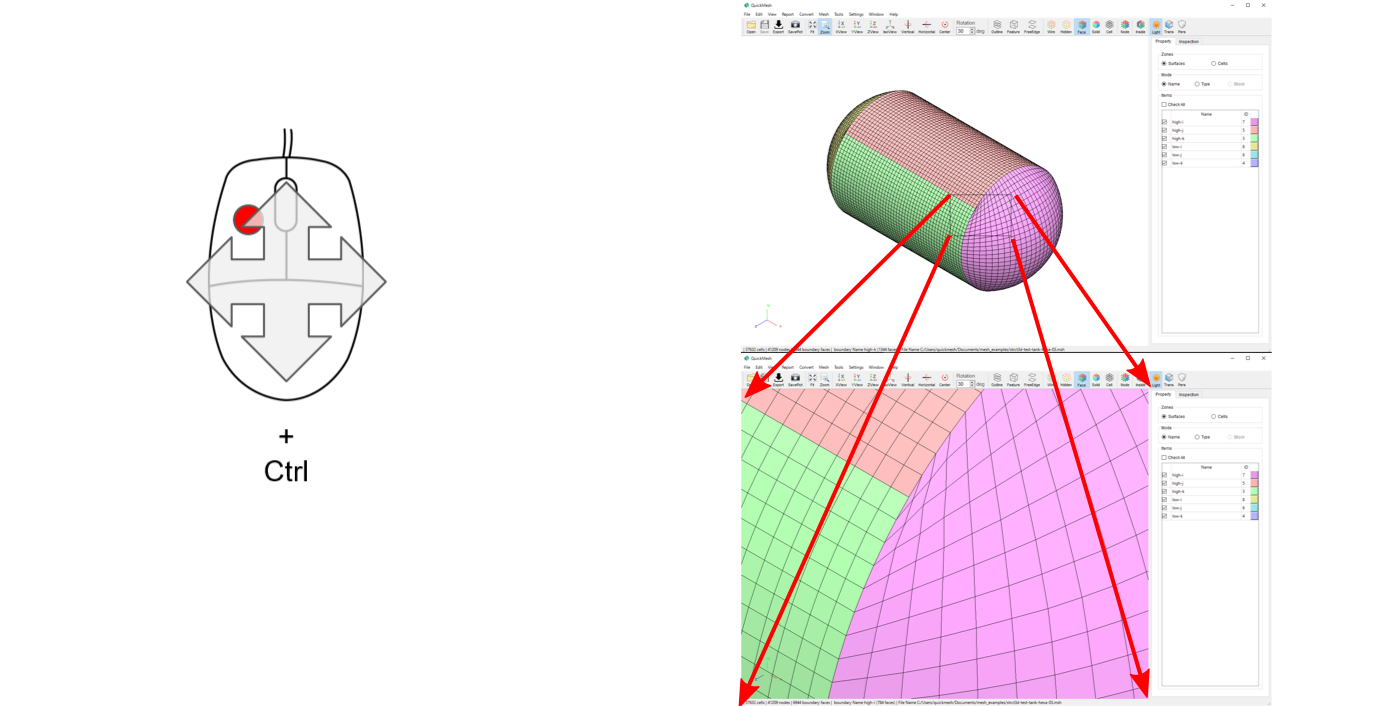Click Export icon in upper QuickMesh window
The width and height of the screenshot is (1398, 706).
778,26
